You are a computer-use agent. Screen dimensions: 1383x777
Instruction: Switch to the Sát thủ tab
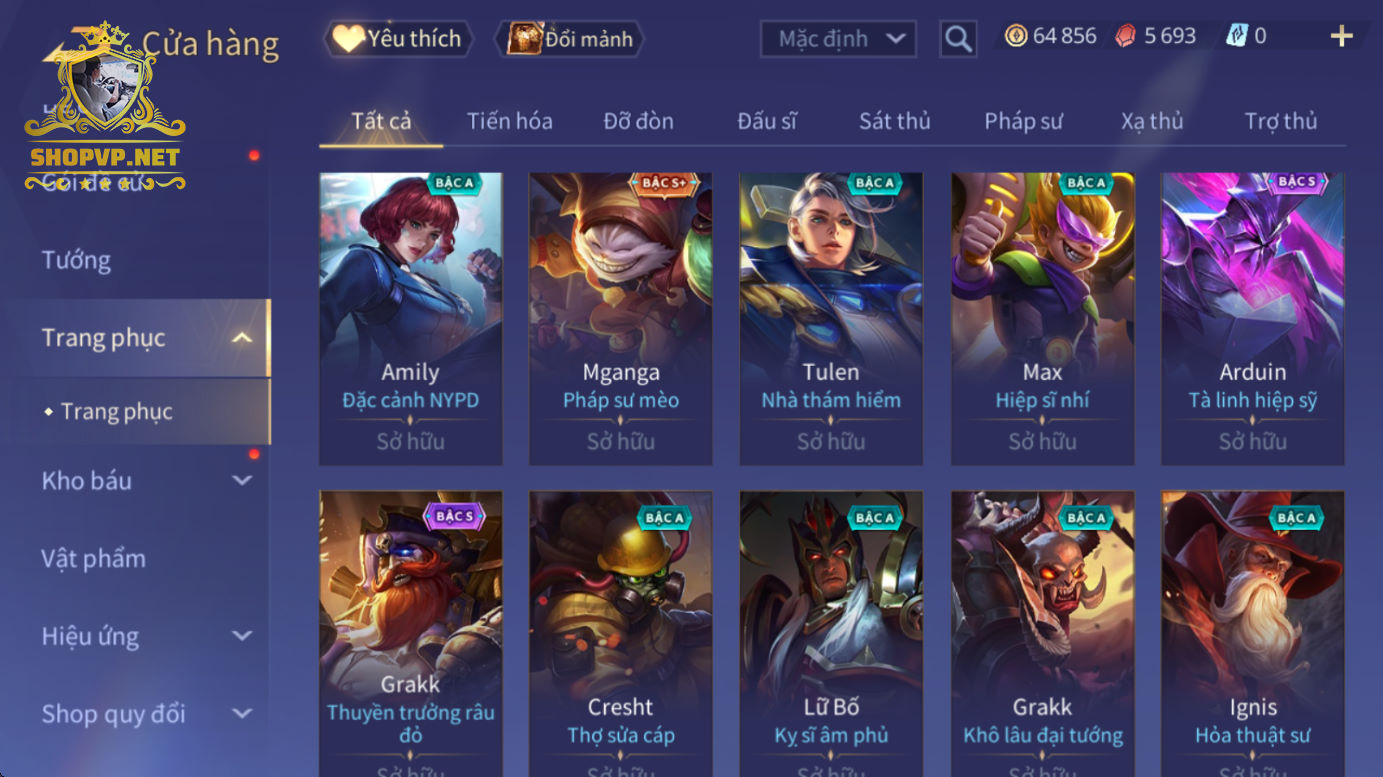click(895, 121)
